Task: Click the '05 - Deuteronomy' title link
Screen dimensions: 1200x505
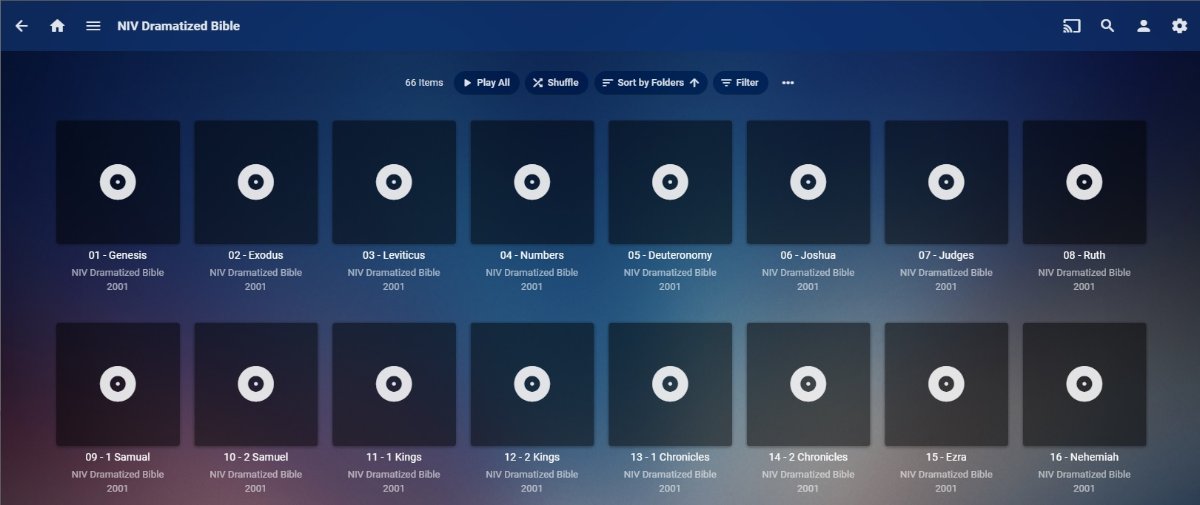Action: tap(670, 255)
